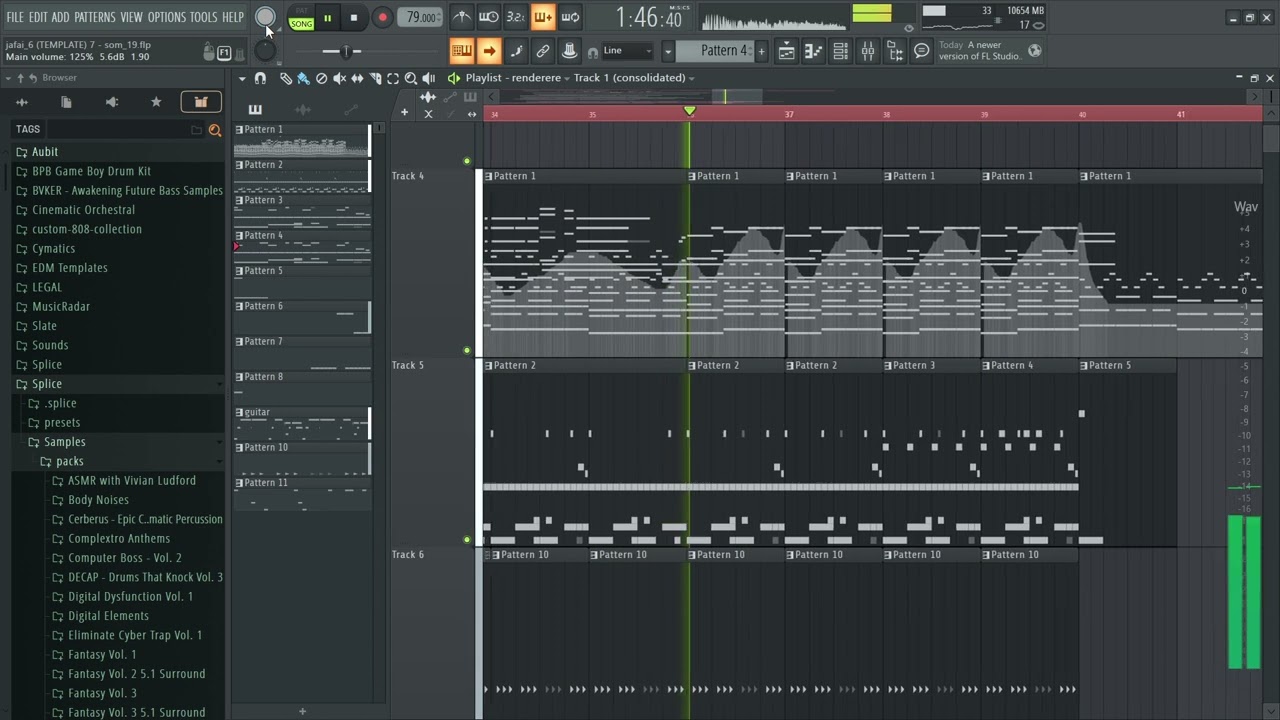Toggle the 3-2-1 countdown before recording
Viewport: 1280px width, 720px height.
click(515, 17)
